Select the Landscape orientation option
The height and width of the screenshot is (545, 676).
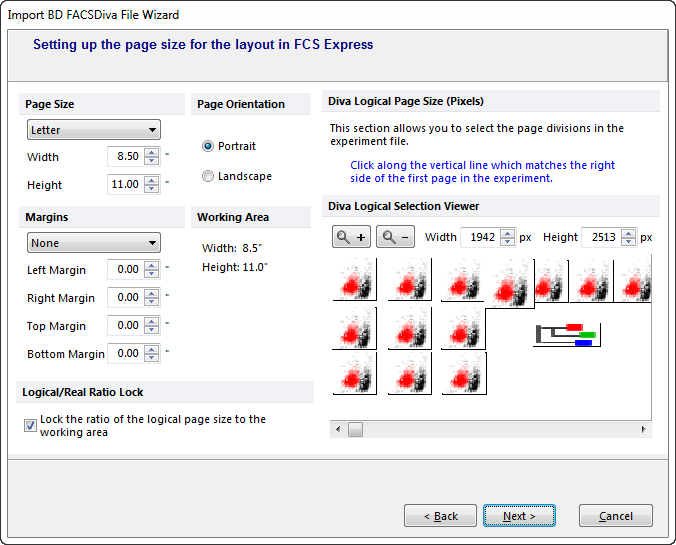(x=208, y=176)
